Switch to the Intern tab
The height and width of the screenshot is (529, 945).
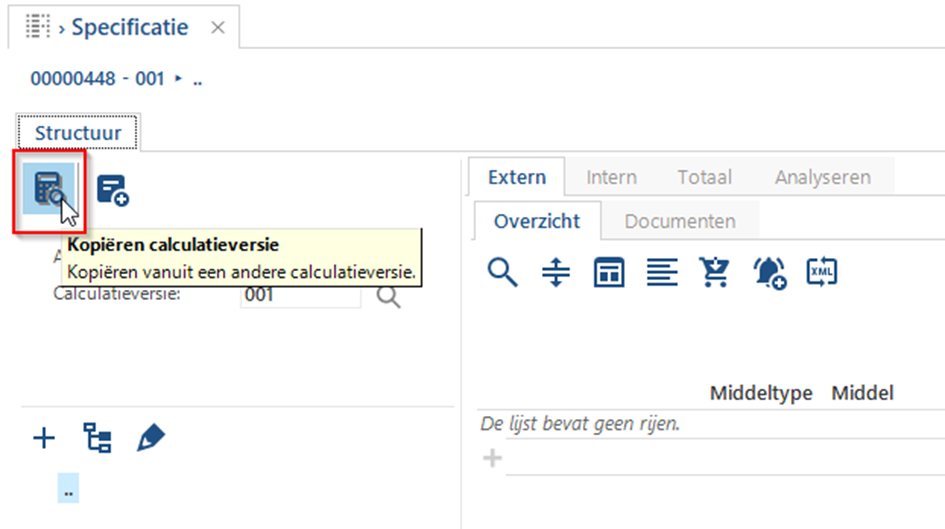pyautogui.click(x=611, y=177)
